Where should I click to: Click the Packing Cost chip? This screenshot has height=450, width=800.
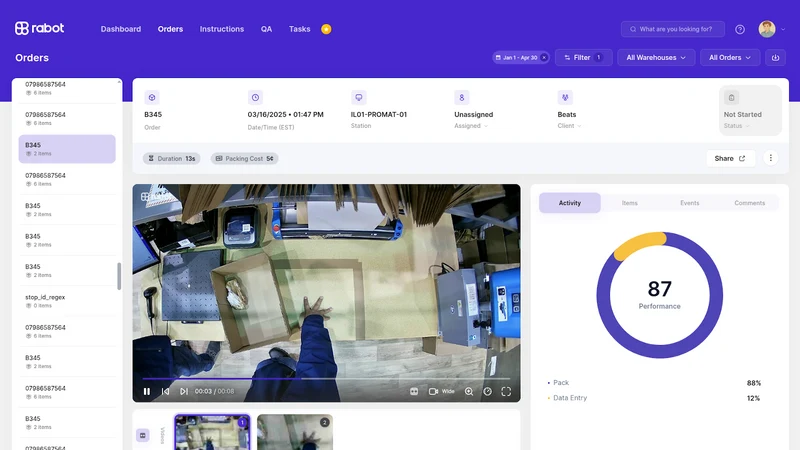pyautogui.click(x=244, y=159)
